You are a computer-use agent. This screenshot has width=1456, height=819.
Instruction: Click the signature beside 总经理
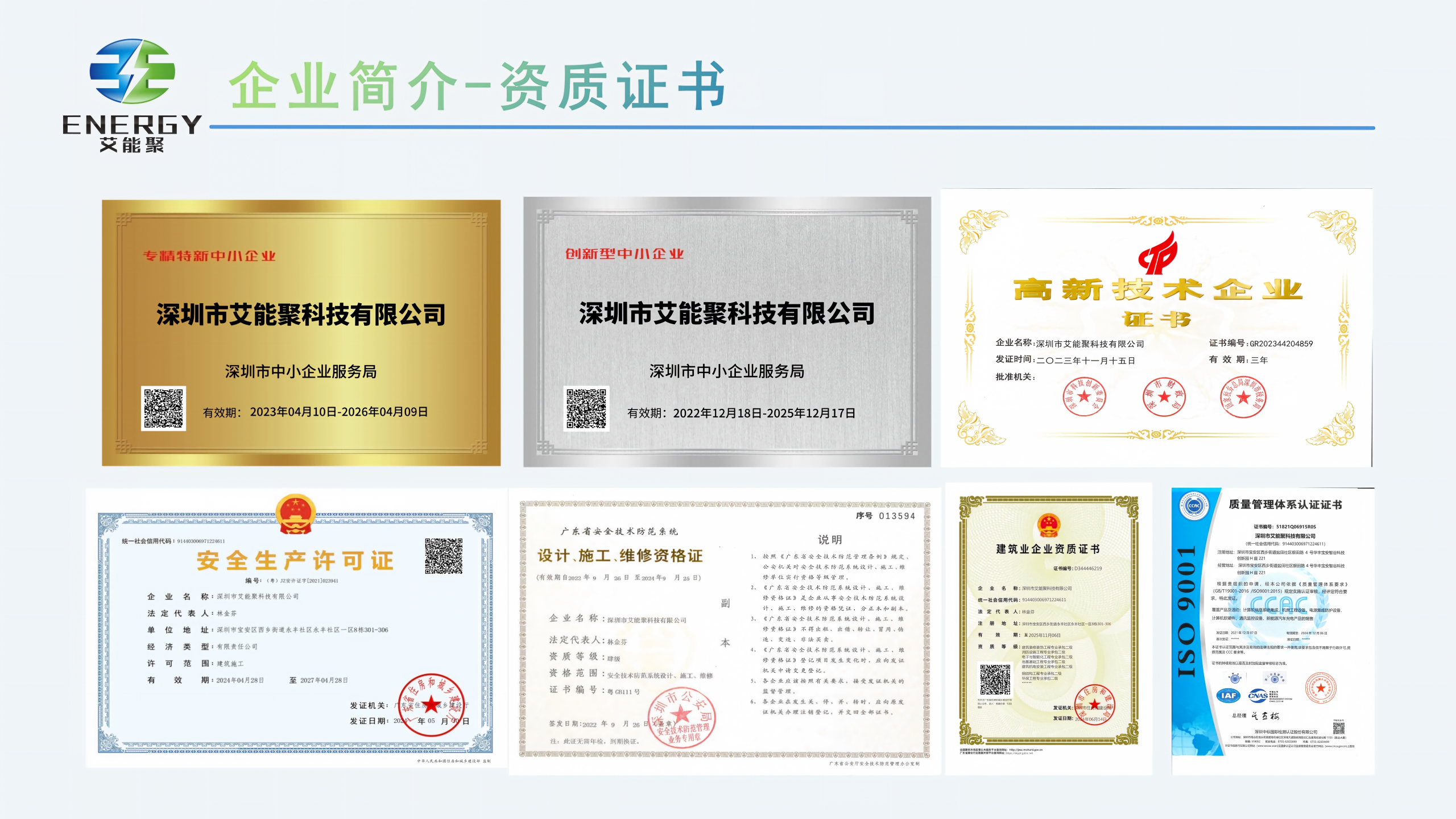(x=1266, y=716)
